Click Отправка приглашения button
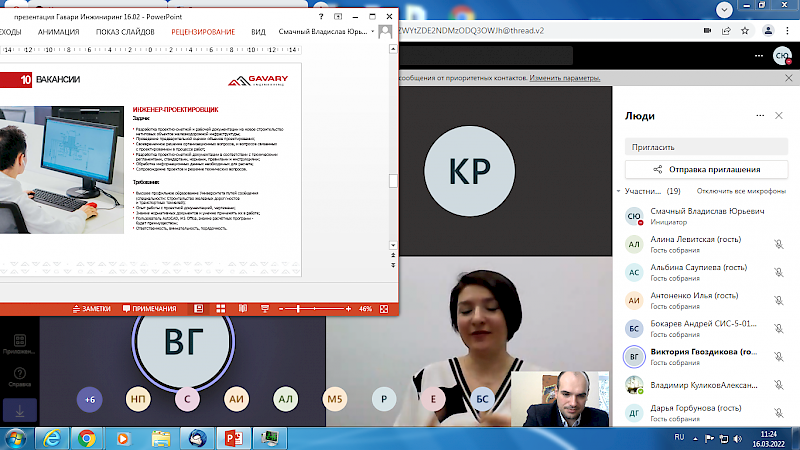 (705, 170)
